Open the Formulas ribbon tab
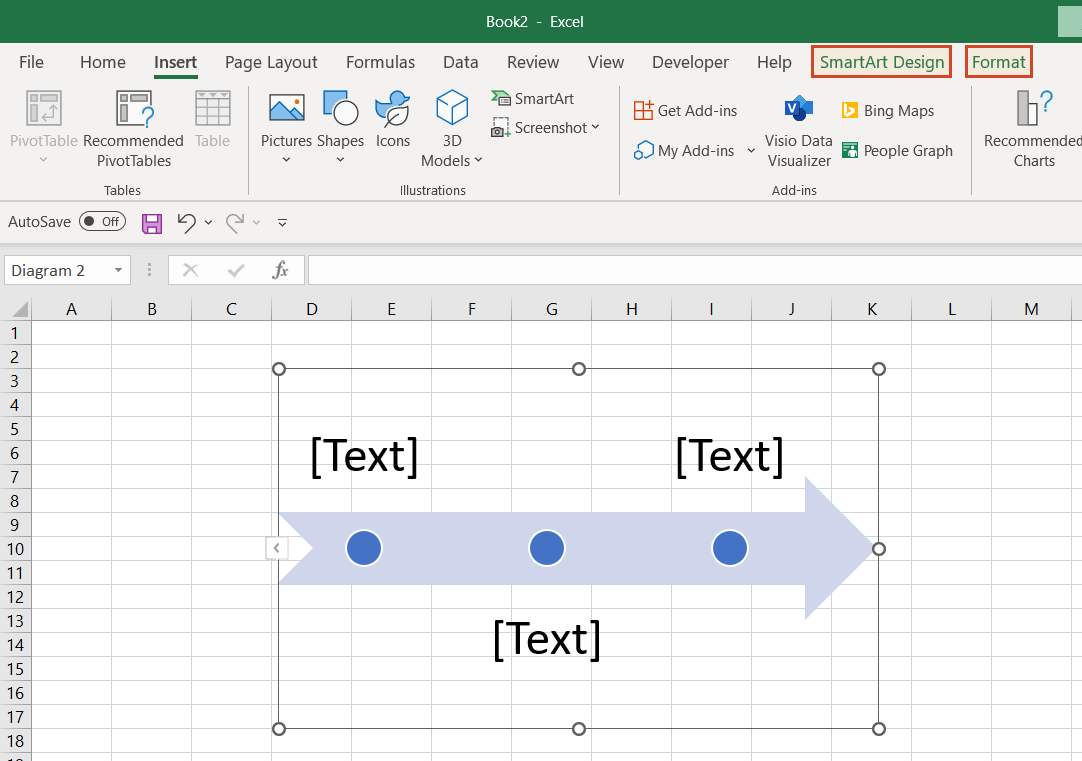The width and height of the screenshot is (1082, 761). 380,62
